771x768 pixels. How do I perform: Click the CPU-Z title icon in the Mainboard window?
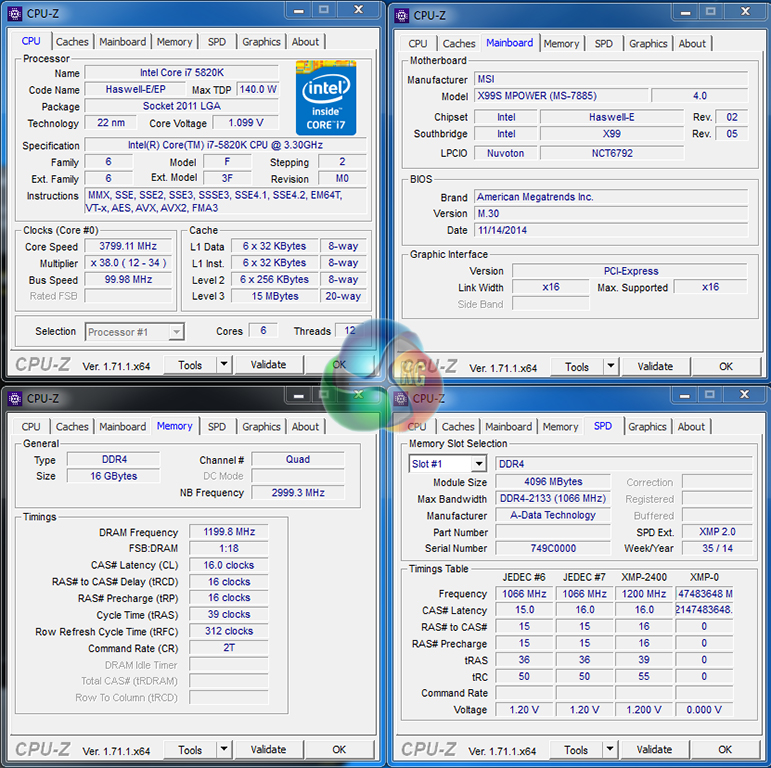click(402, 15)
